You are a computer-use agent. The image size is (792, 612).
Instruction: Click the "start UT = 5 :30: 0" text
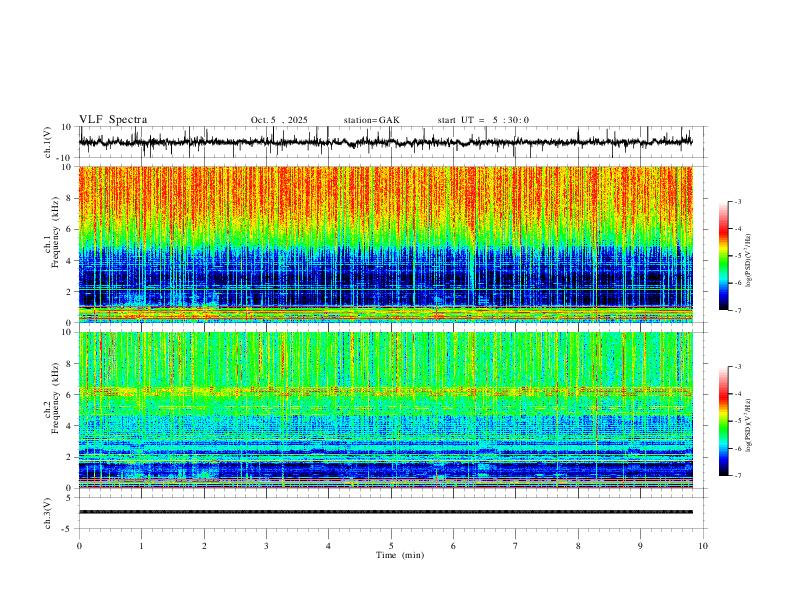tap(483, 120)
